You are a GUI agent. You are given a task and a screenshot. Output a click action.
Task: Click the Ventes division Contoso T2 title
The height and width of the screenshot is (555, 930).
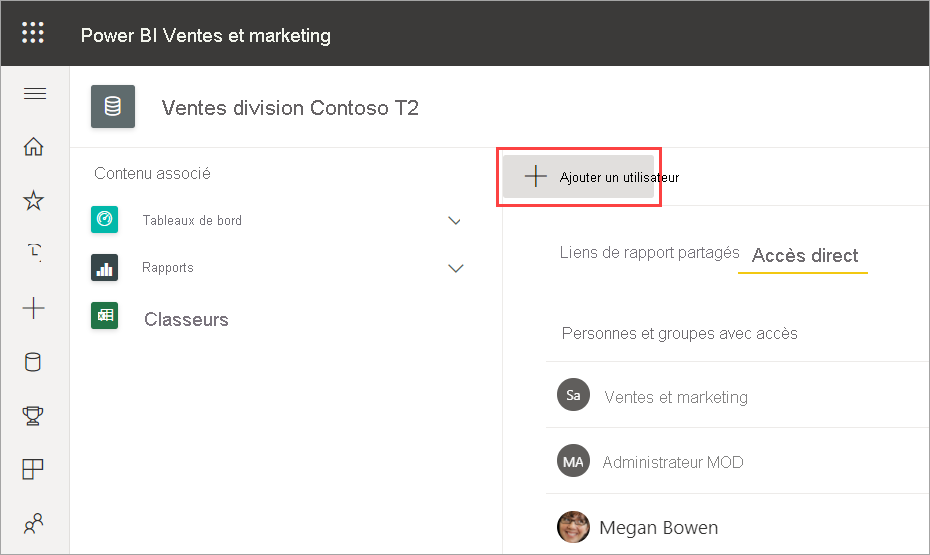pos(290,108)
